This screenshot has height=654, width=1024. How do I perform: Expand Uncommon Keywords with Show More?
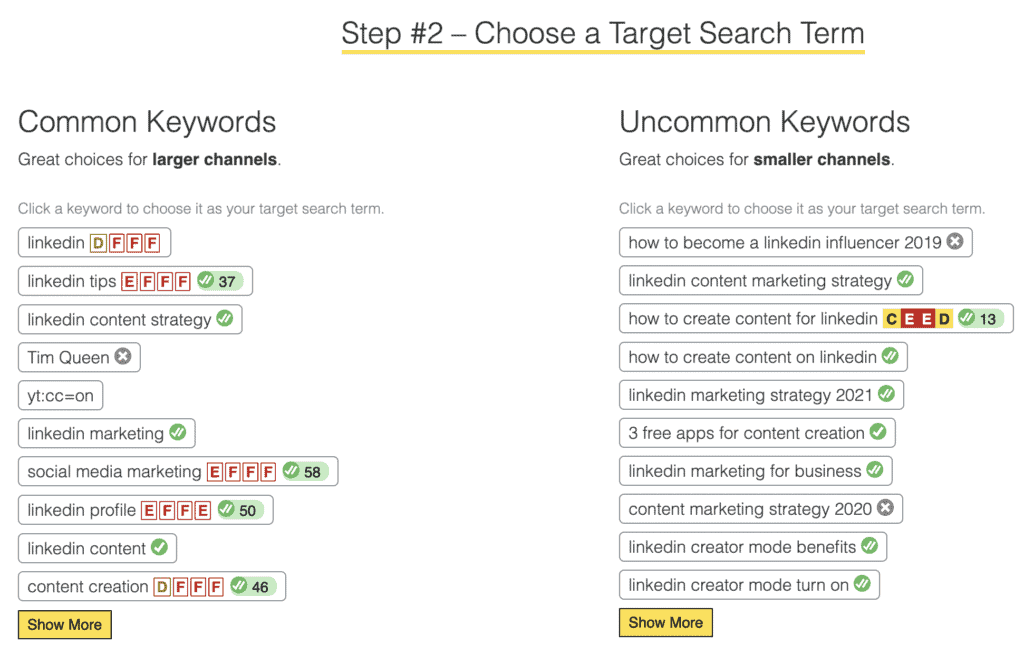tap(666, 623)
